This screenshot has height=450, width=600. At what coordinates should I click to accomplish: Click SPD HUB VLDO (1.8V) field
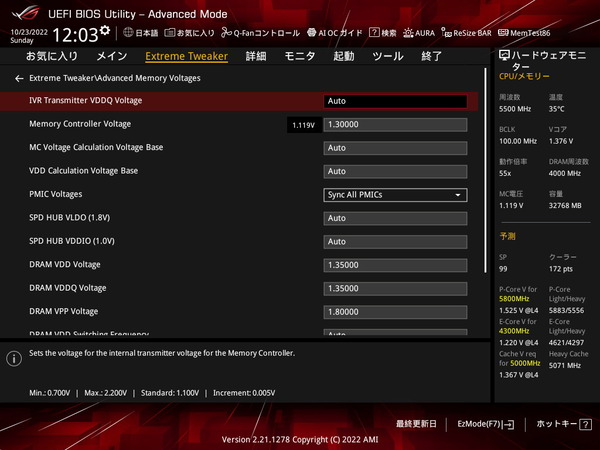[x=395, y=218]
